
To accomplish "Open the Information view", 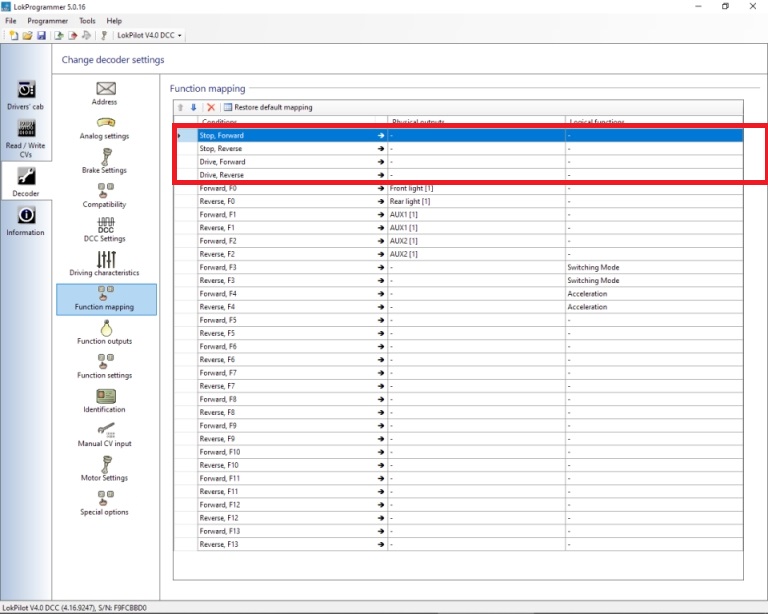I will [25, 221].
